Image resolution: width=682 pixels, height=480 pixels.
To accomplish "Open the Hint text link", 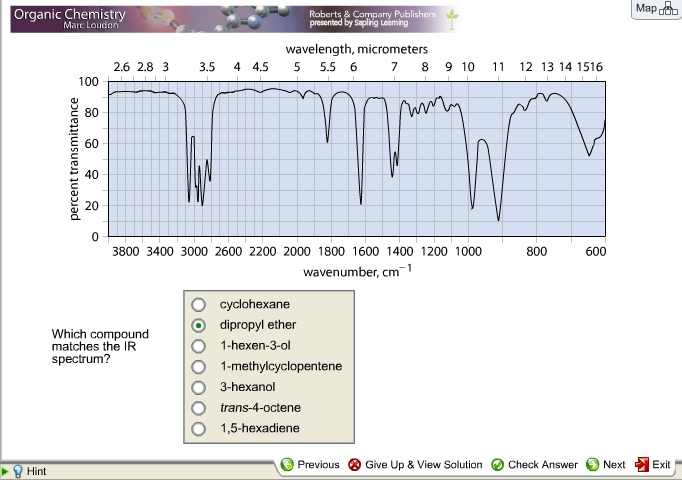I will pos(37,471).
